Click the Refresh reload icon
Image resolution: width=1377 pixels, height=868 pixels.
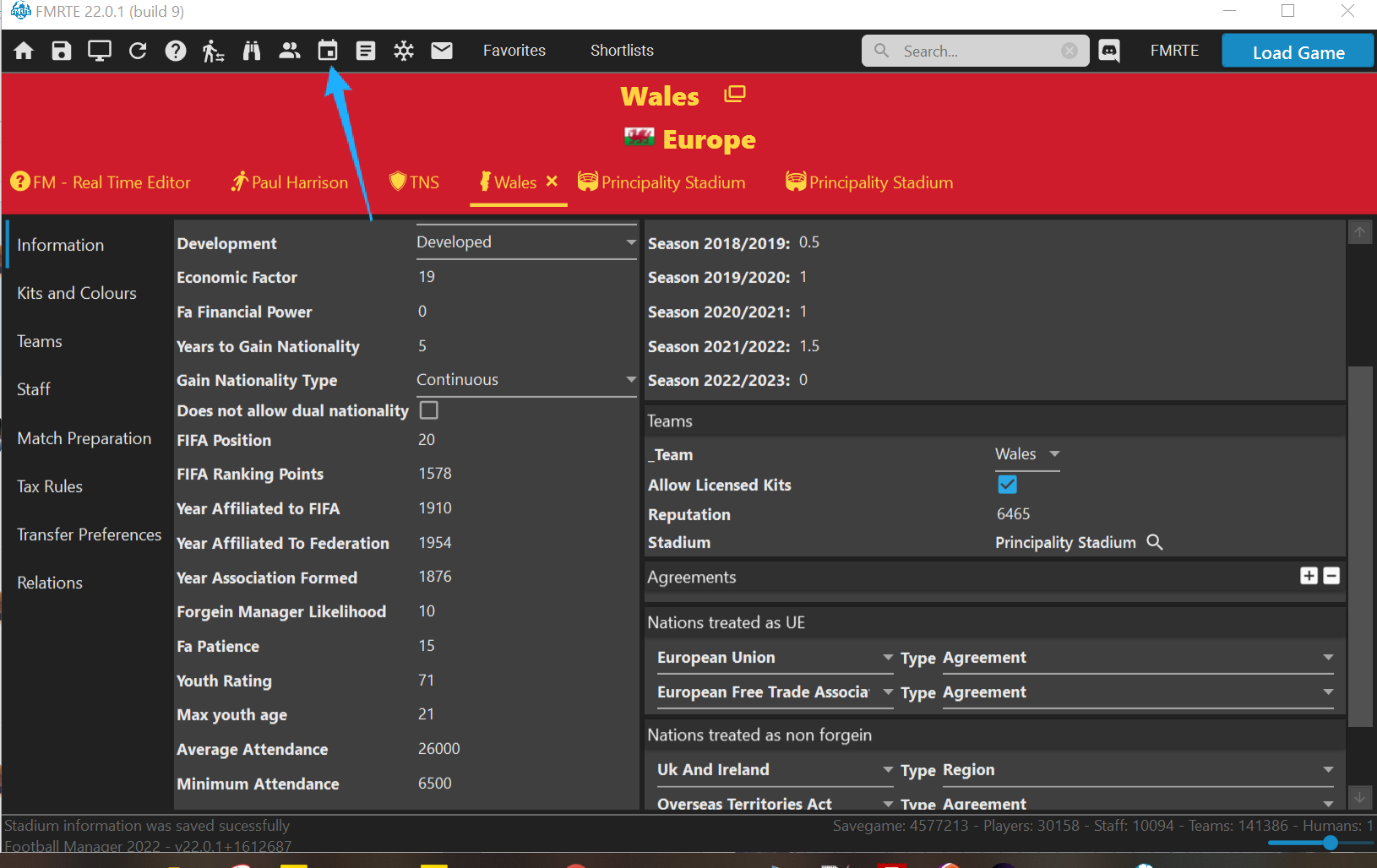pos(138,51)
